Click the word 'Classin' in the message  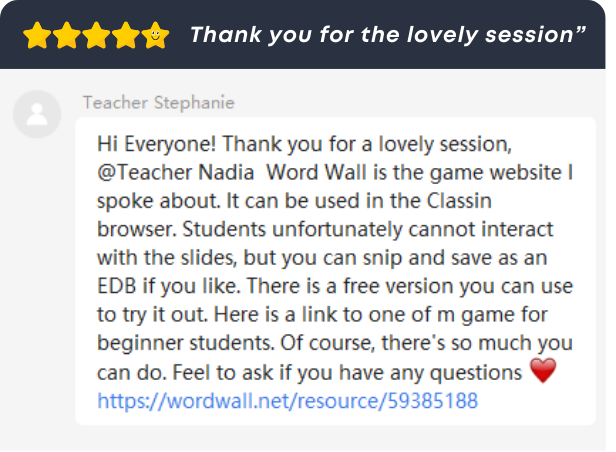[459, 201]
